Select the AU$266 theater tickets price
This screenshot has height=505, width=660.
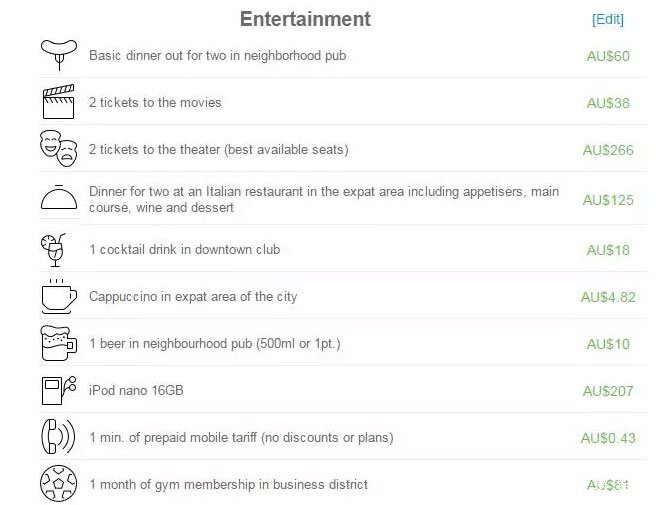pyautogui.click(x=608, y=150)
